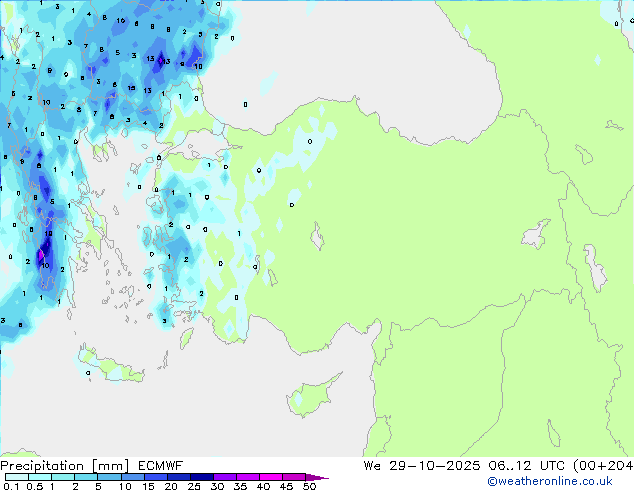
Task: Click the 5–10 mm legend color box
Action: 109,477
